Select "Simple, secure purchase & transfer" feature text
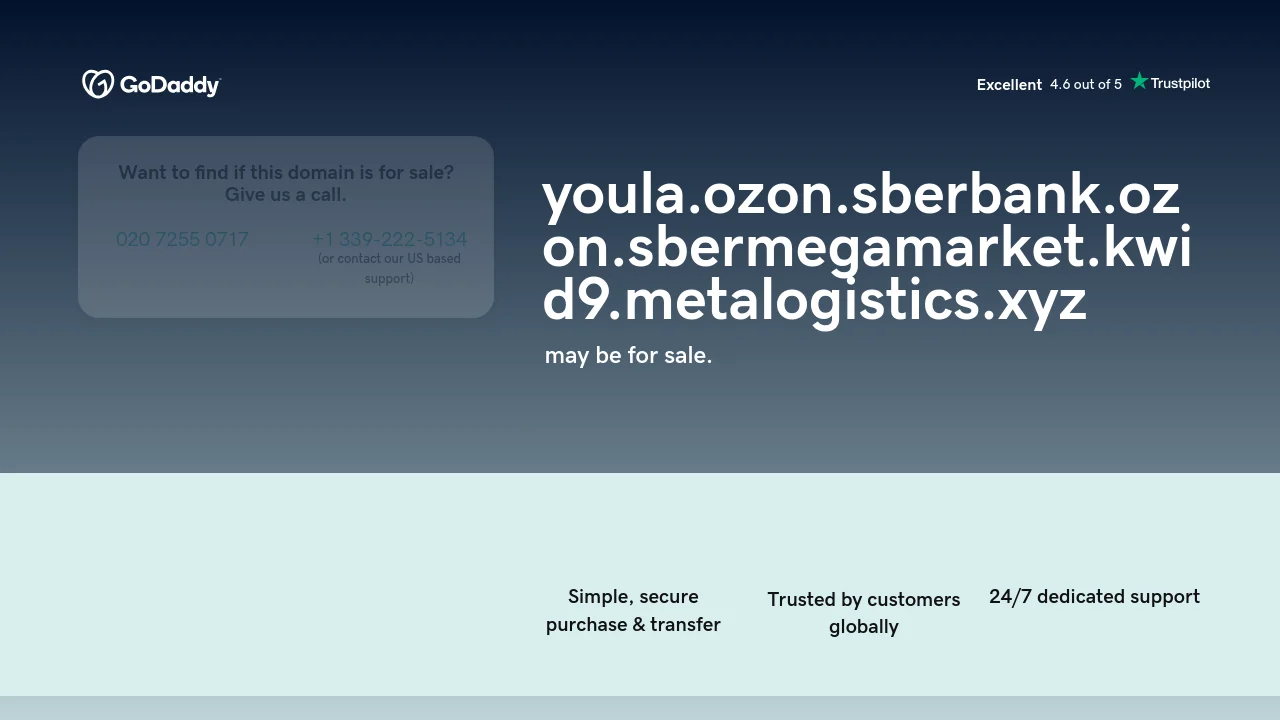The height and width of the screenshot is (720, 1280). click(633, 610)
